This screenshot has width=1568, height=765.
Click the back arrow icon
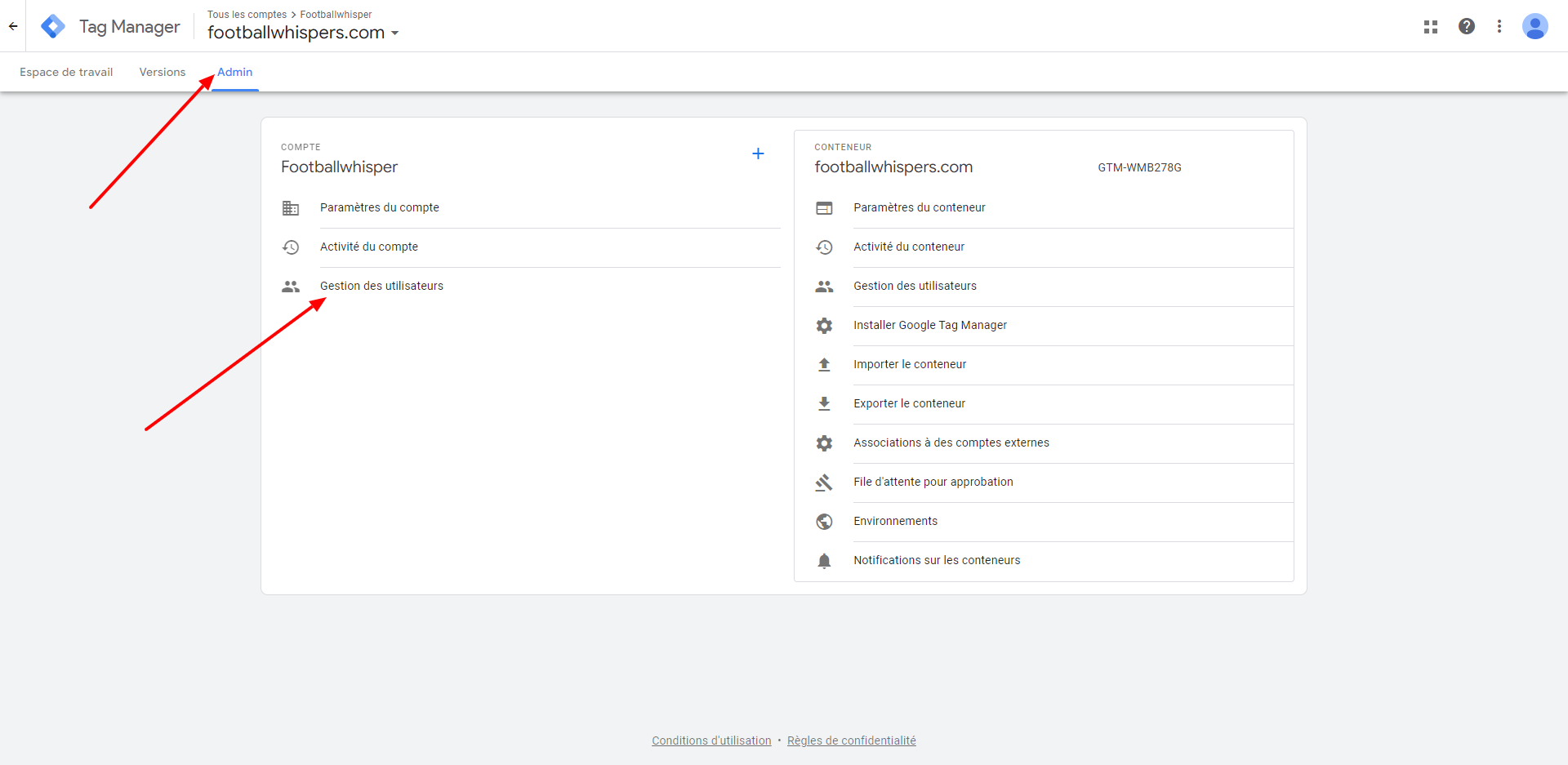pyautogui.click(x=13, y=27)
